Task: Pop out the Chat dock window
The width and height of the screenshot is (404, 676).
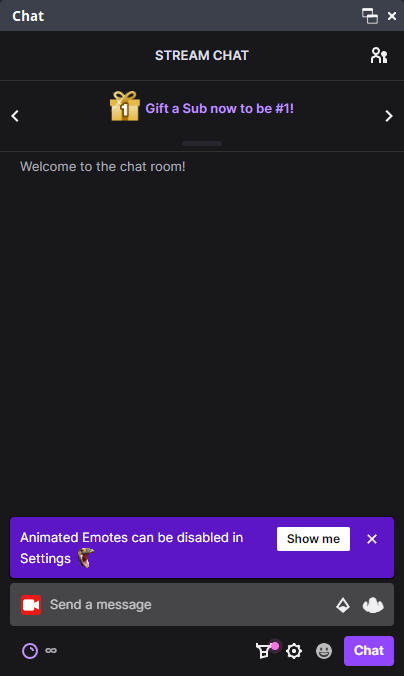Action: click(x=370, y=16)
